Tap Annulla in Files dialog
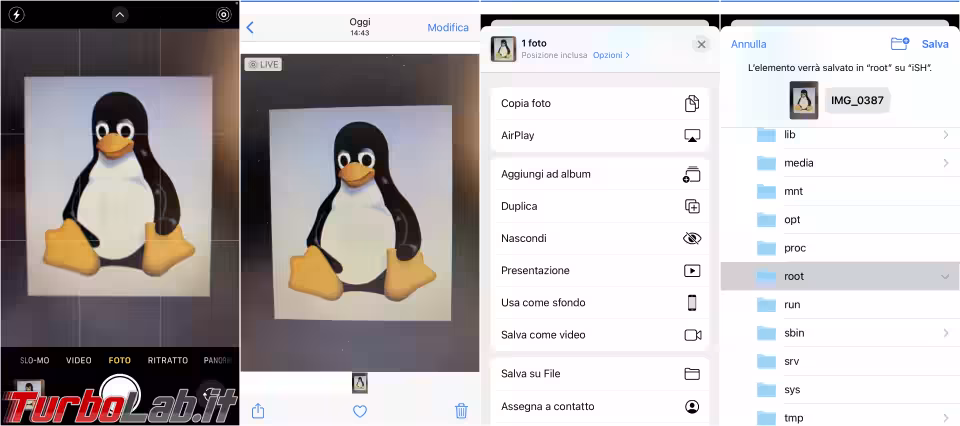 click(x=748, y=44)
